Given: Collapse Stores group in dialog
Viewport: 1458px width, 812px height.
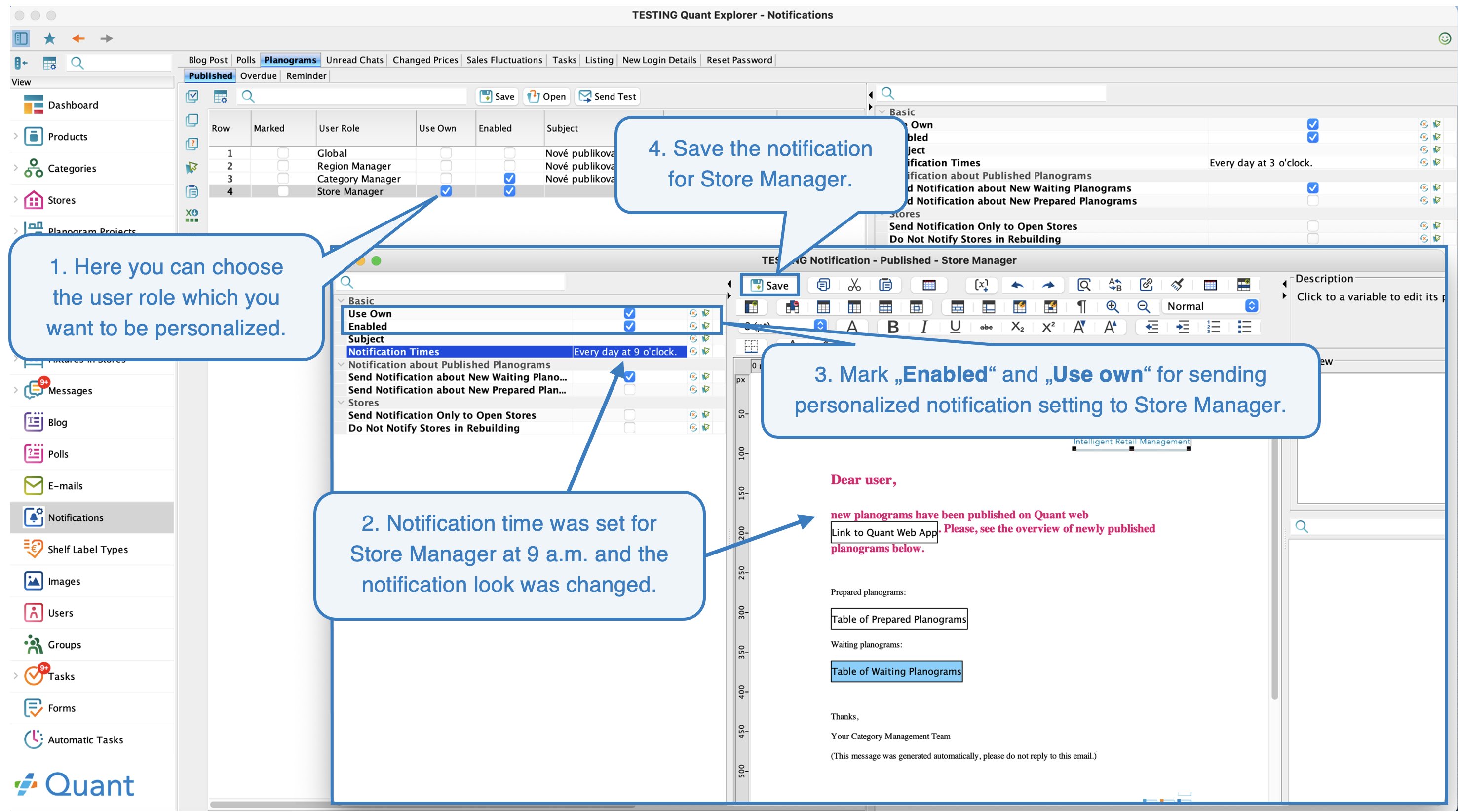Looking at the screenshot, I should point(341,403).
